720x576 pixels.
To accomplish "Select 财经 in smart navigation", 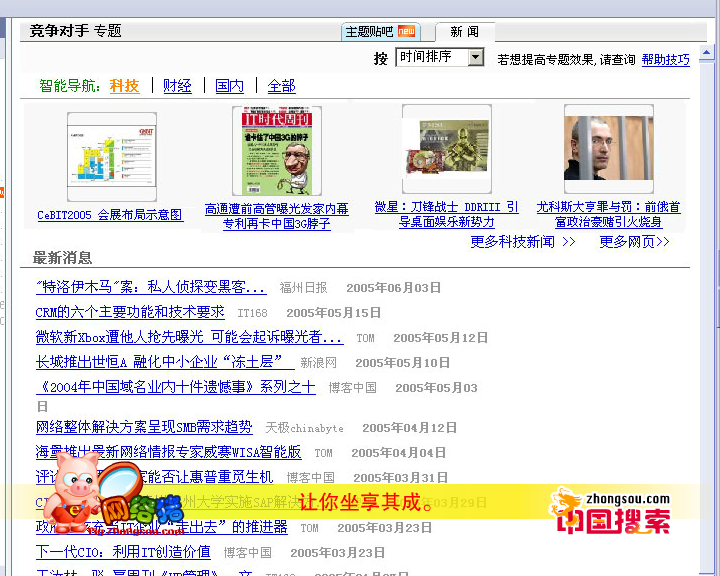I will tap(177, 86).
